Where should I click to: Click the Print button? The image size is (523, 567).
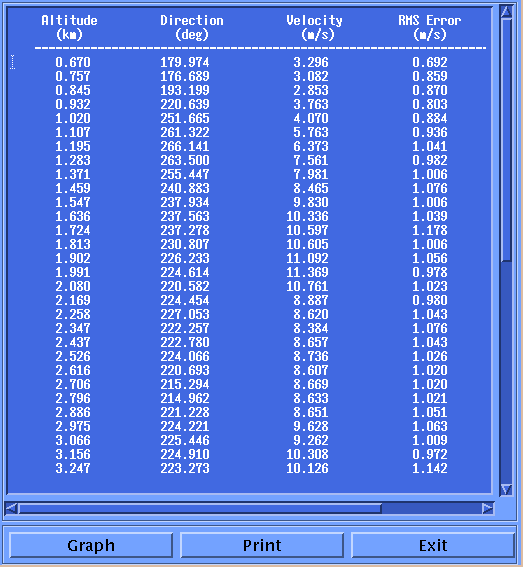[262, 545]
